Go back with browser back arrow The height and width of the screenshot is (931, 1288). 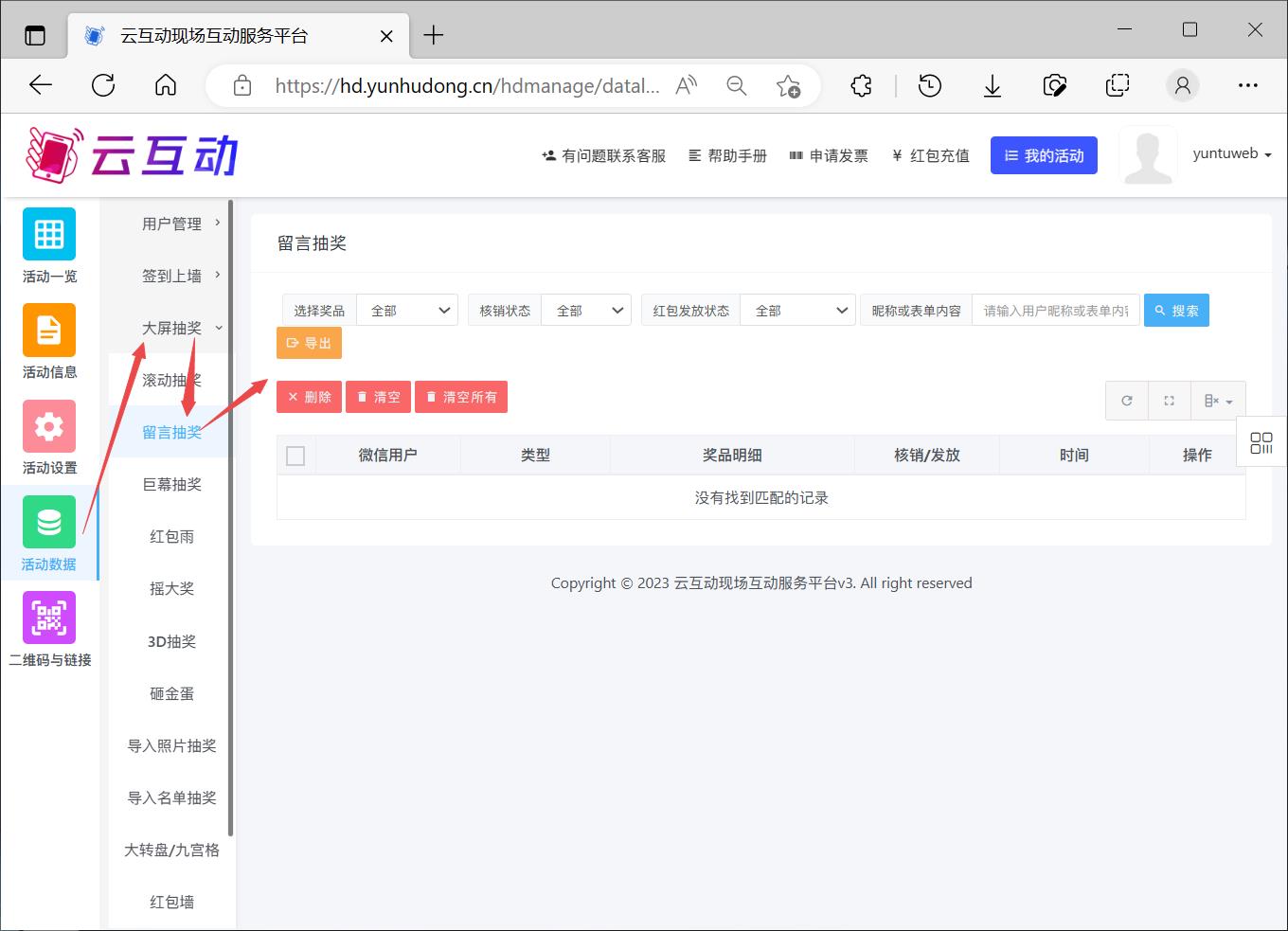pyautogui.click(x=41, y=86)
